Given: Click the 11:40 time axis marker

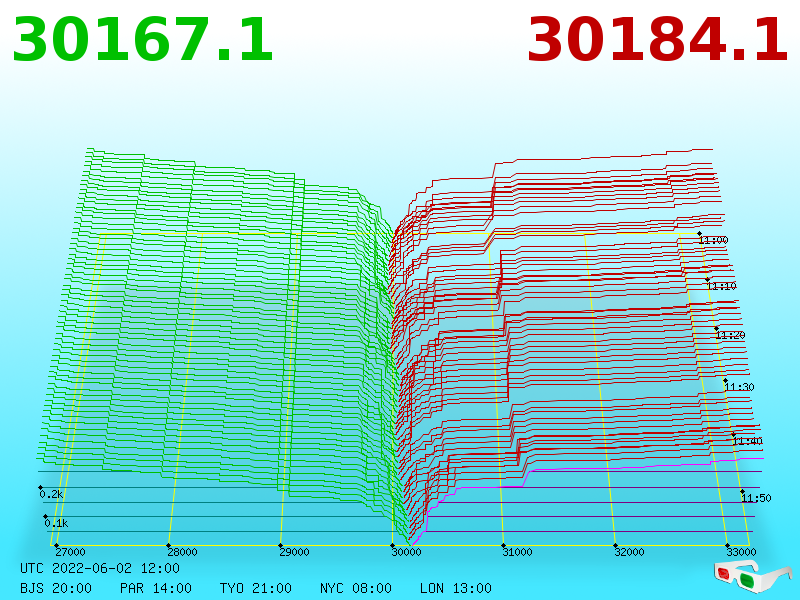Looking at the screenshot, I should tap(747, 441).
